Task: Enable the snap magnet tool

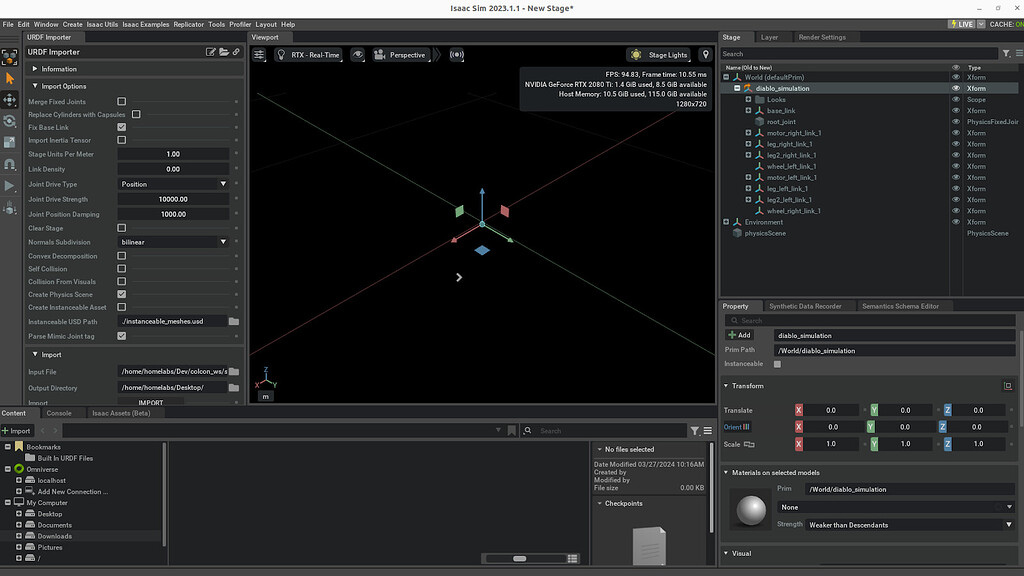Action: [10, 164]
